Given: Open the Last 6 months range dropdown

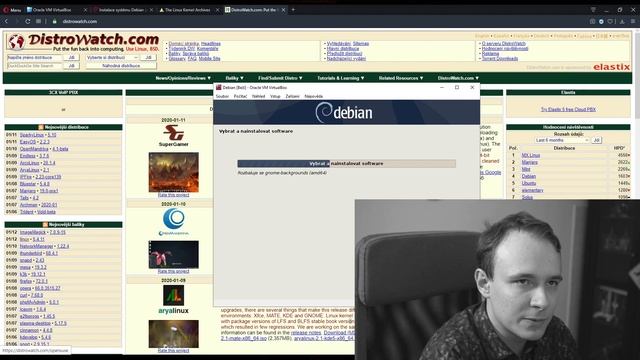Looking at the screenshot, I should (562, 140).
